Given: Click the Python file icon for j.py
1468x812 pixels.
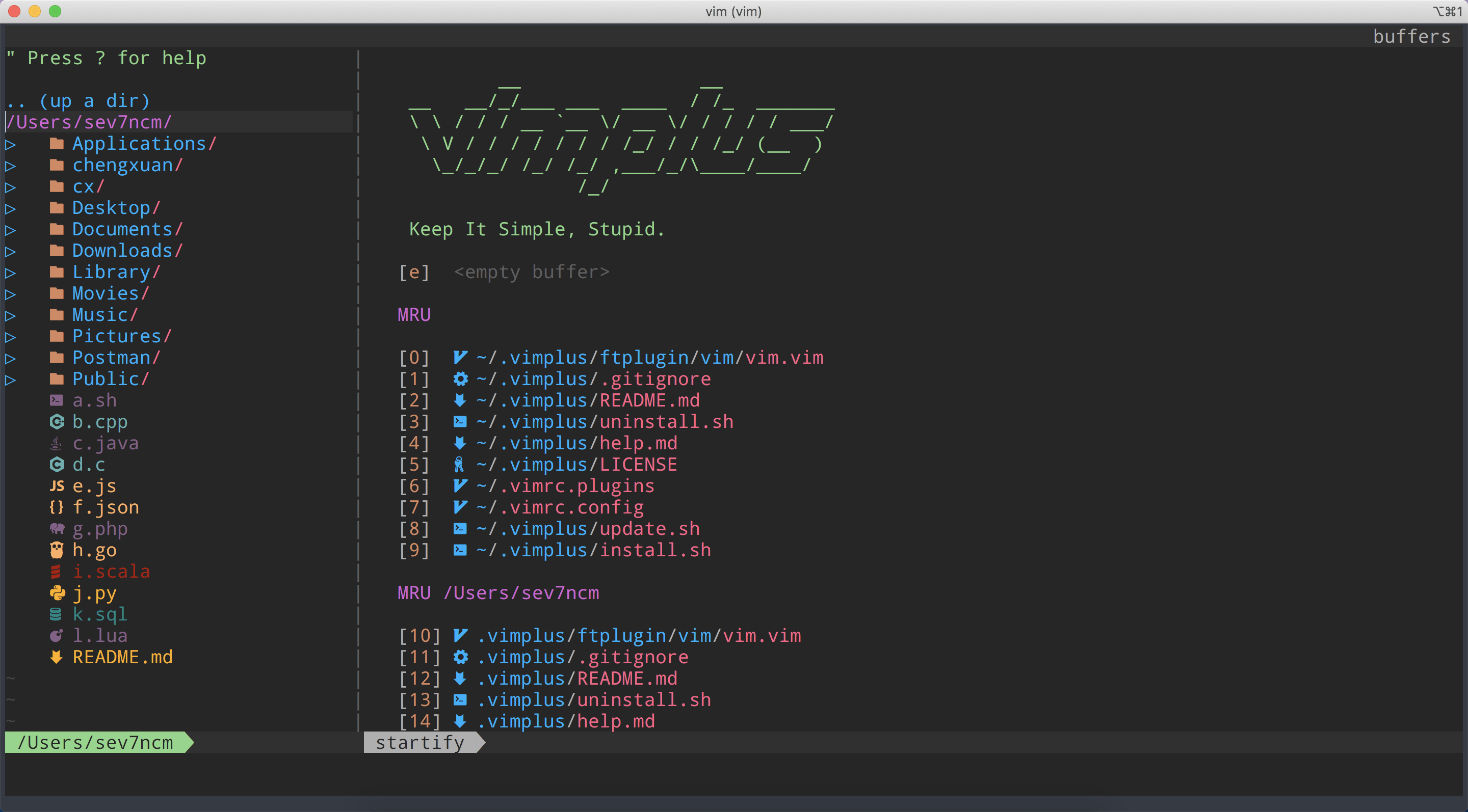Looking at the screenshot, I should [55, 593].
